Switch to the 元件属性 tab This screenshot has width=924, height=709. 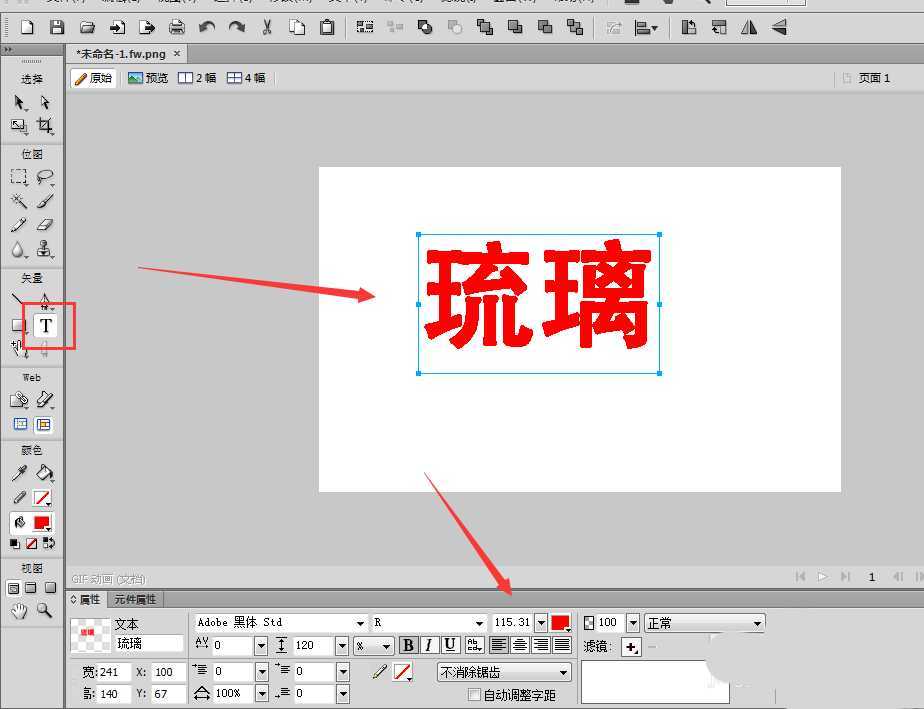click(x=136, y=599)
